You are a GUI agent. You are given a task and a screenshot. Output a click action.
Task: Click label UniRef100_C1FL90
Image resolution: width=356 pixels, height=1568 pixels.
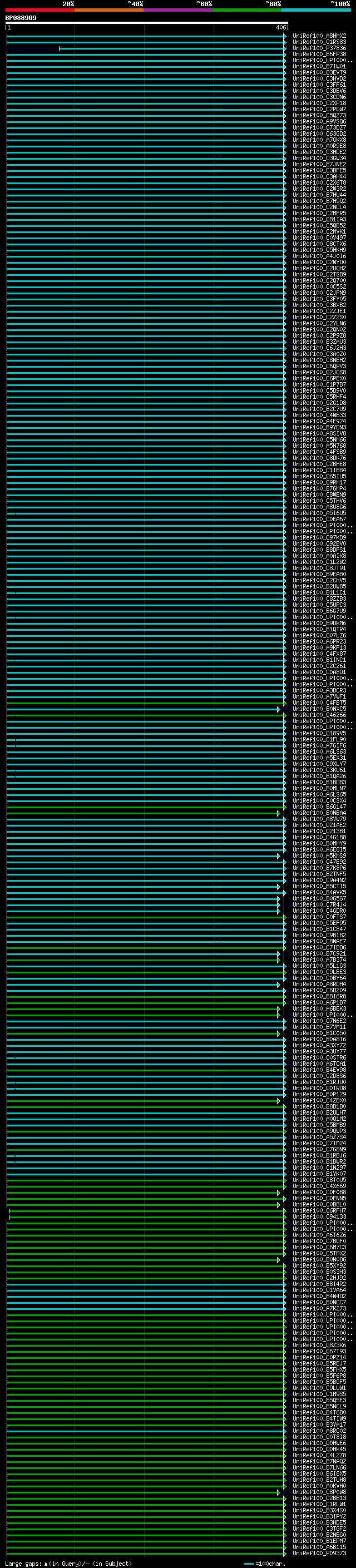point(319,739)
